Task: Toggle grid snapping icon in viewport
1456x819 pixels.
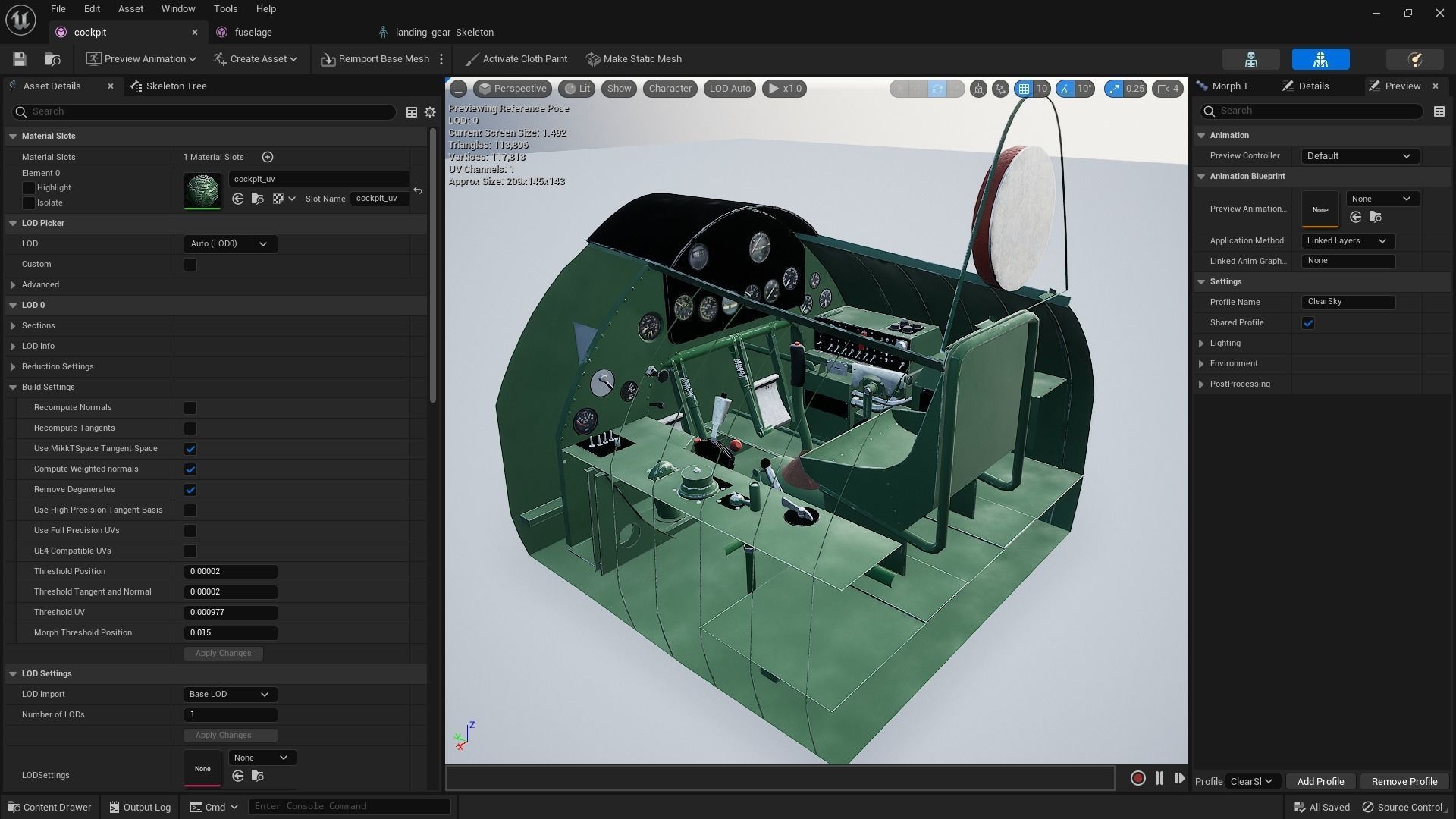Action: [x=1024, y=89]
